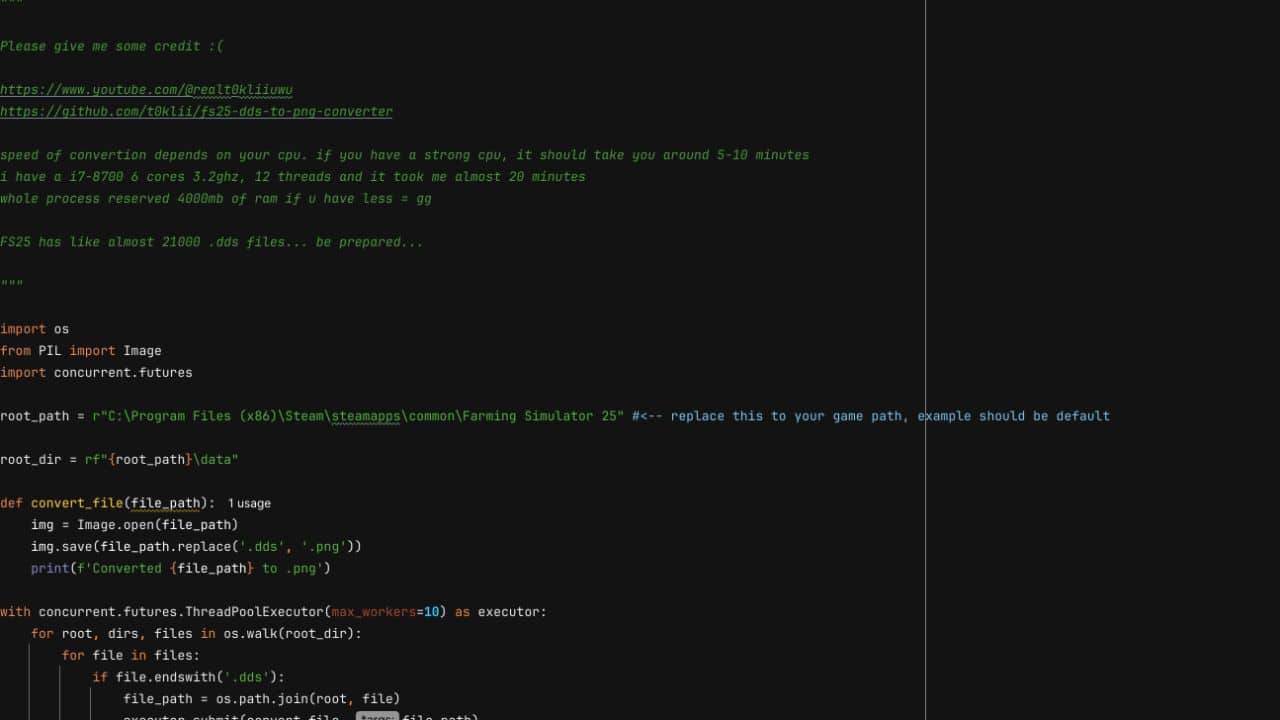This screenshot has height=720, width=1280.
Task: Click the print statement with Converted message
Action: [x=180, y=569]
